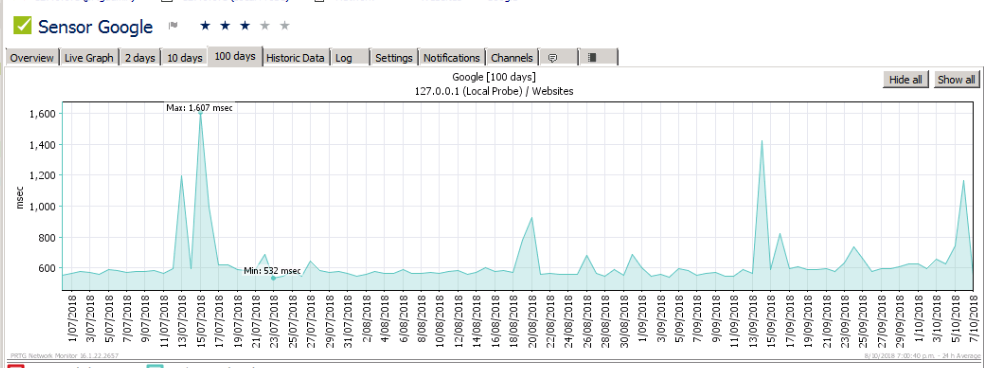Set sensor priority to three stars
This screenshot has height=368, width=984.
pyautogui.click(x=245, y=26)
